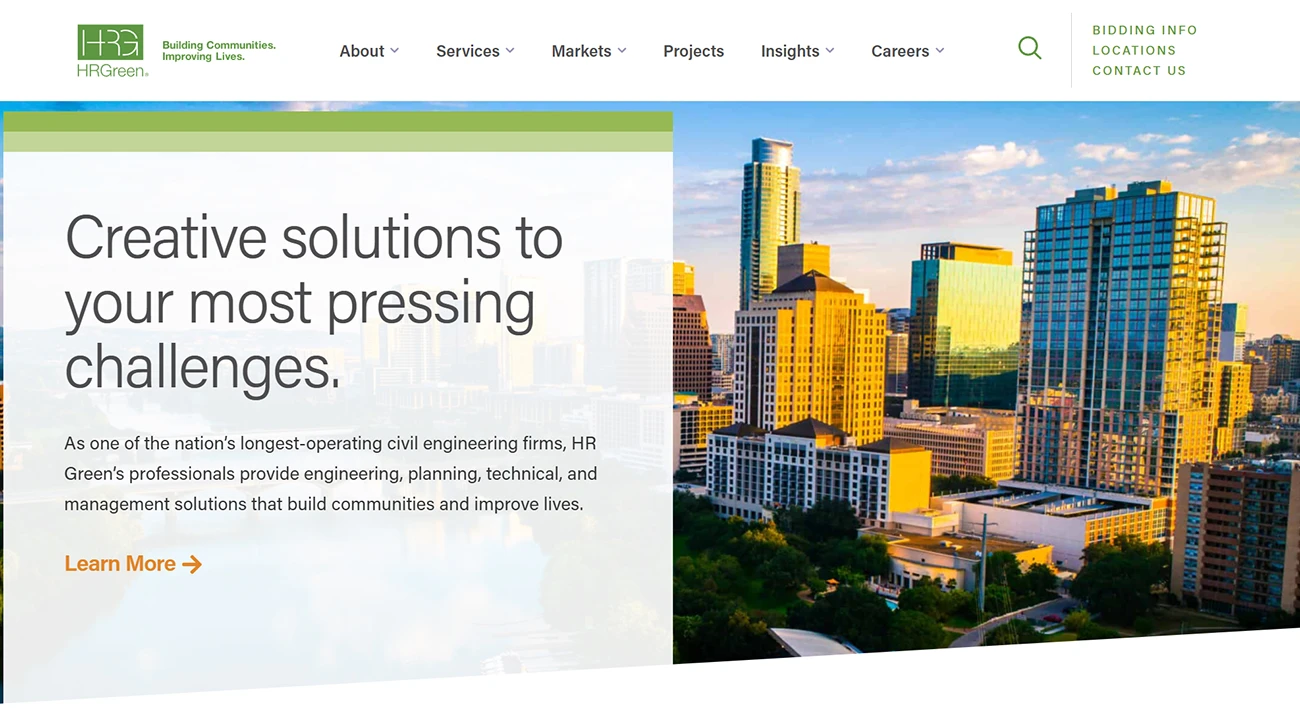Select the About menu item
Viewport: 1300px width, 720px height.
click(362, 51)
